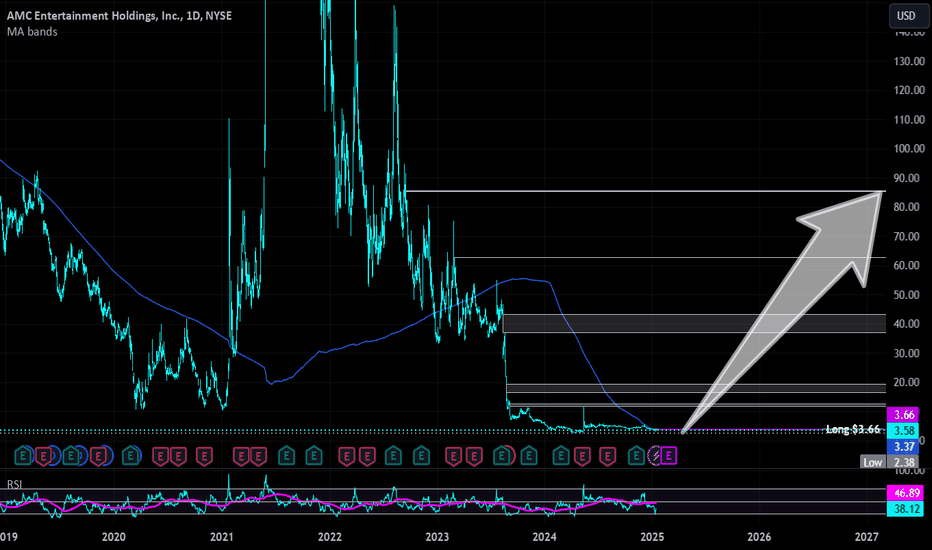Click the last red earnings marker before 2025
The width and height of the screenshot is (932, 550).
click(x=607, y=456)
